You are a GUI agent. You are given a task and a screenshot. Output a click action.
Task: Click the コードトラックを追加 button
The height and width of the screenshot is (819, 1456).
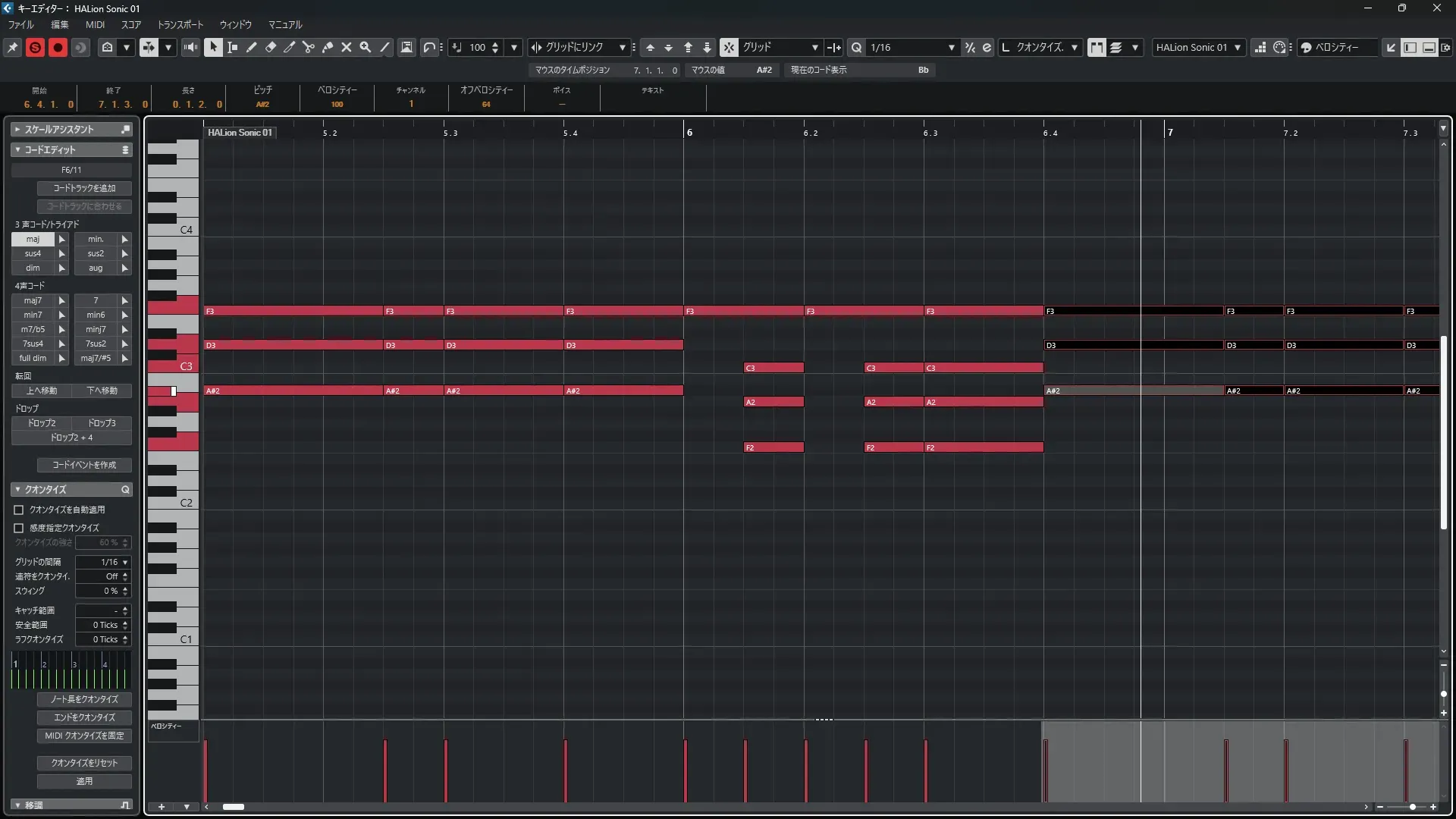[x=84, y=188]
